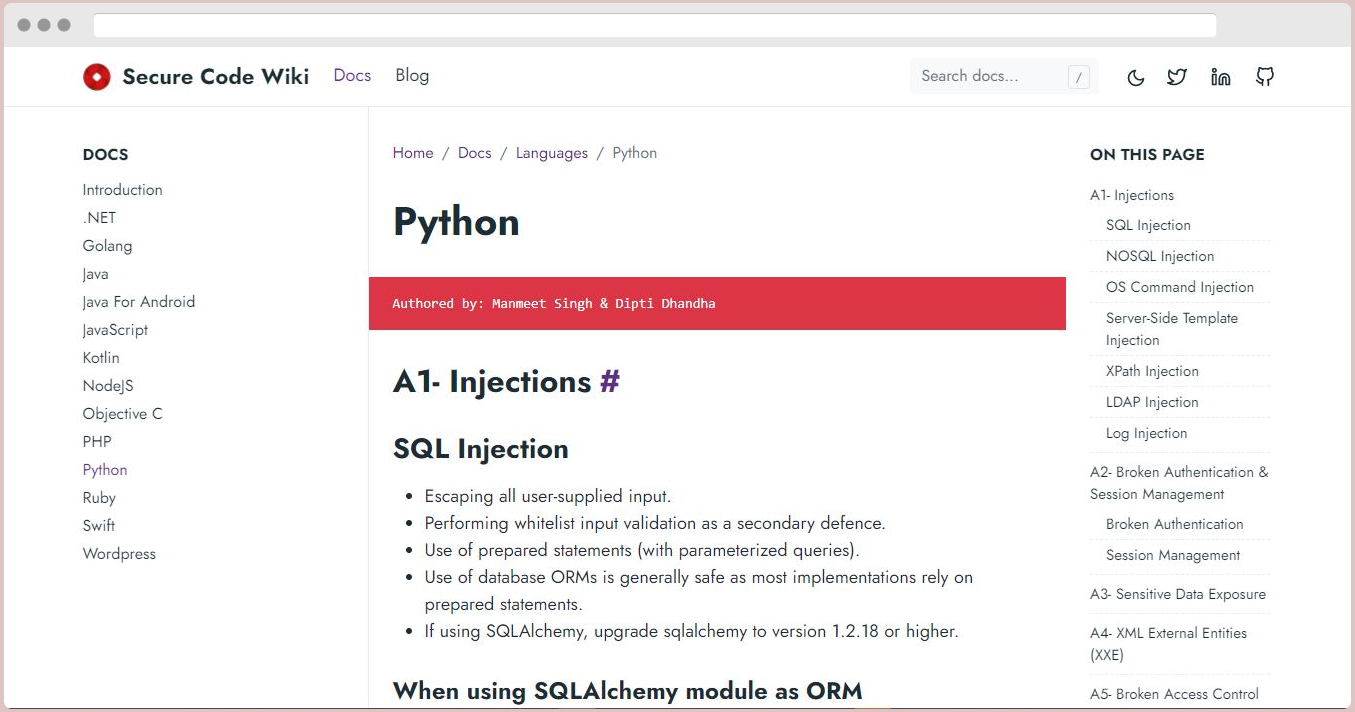Viewport: 1355px width, 712px height.
Task: Open the GitHub icon link
Action: tap(1265, 77)
